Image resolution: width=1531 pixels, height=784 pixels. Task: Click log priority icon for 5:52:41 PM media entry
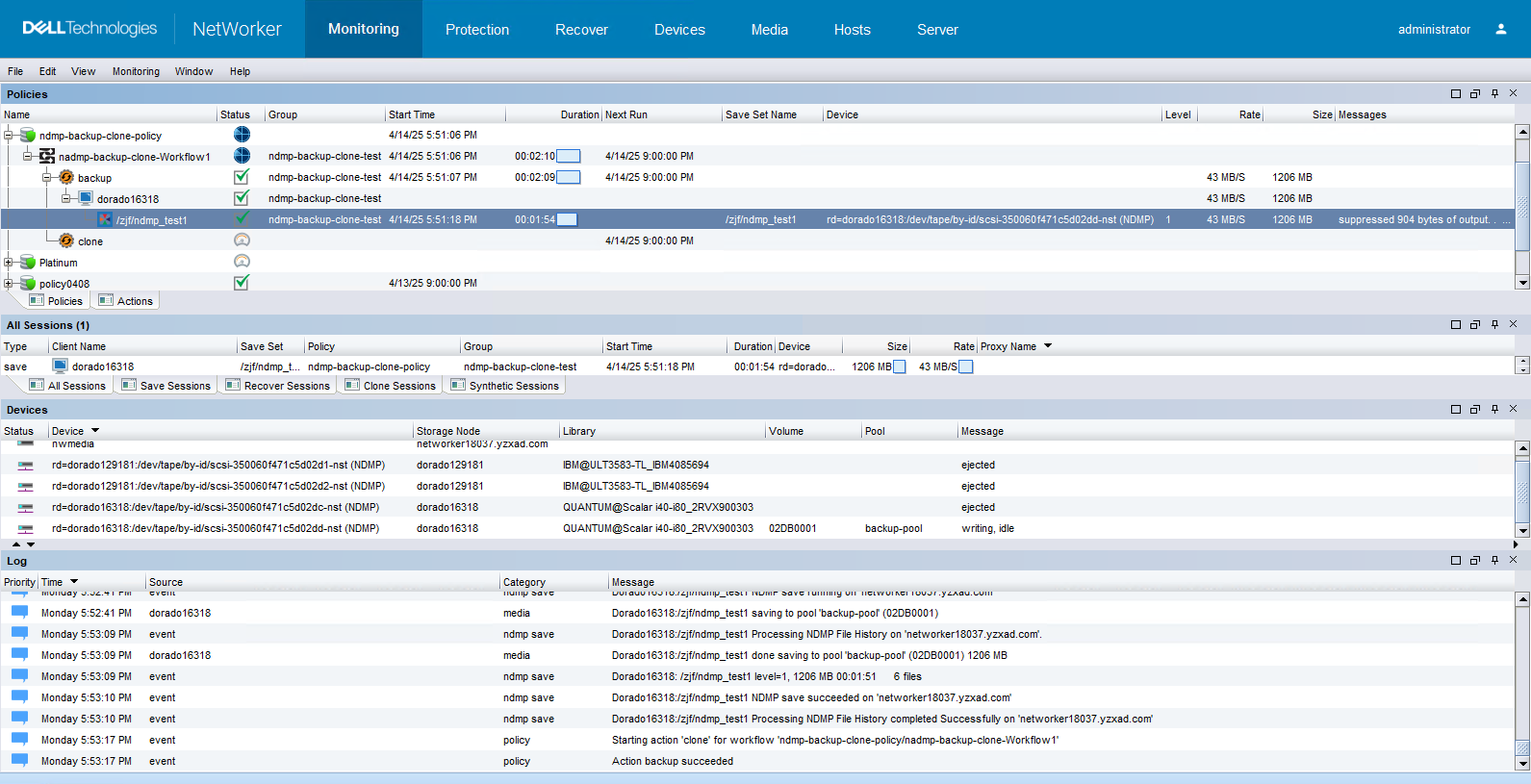click(x=19, y=613)
